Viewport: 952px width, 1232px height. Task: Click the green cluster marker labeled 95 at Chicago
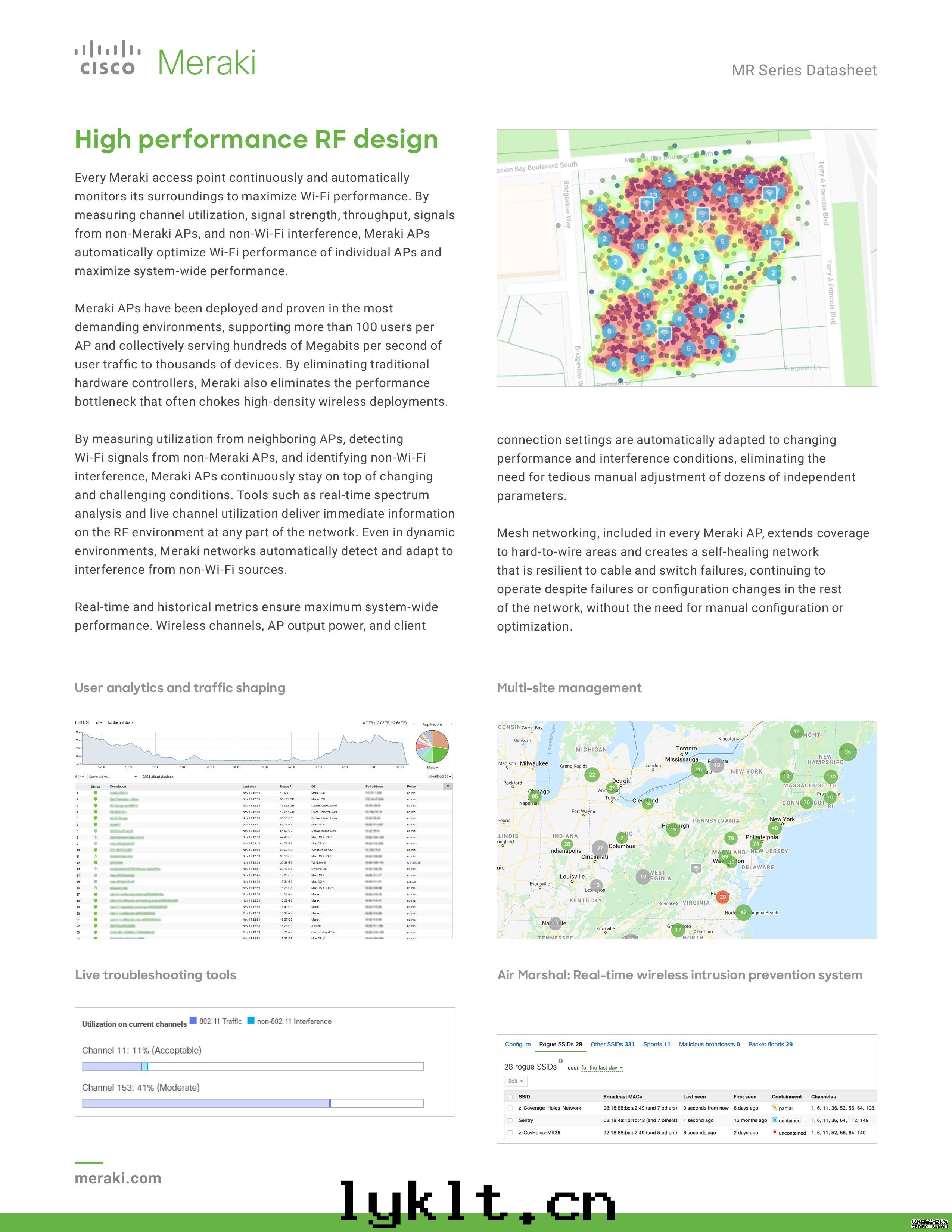pyautogui.click(x=535, y=797)
